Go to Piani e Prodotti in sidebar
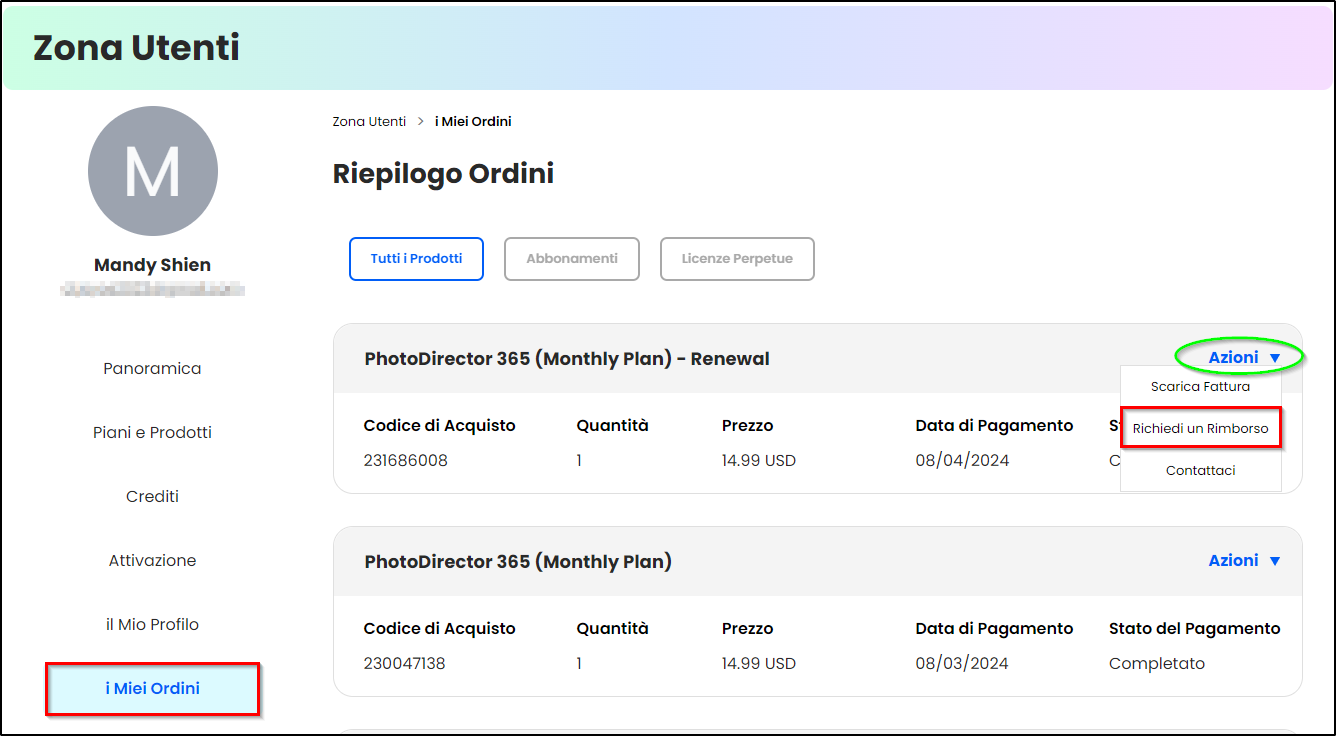The image size is (1336, 736). [x=152, y=432]
